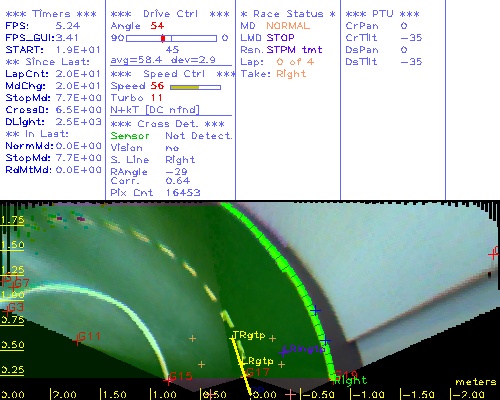Click the G7 red cross marker

click(x=13, y=286)
